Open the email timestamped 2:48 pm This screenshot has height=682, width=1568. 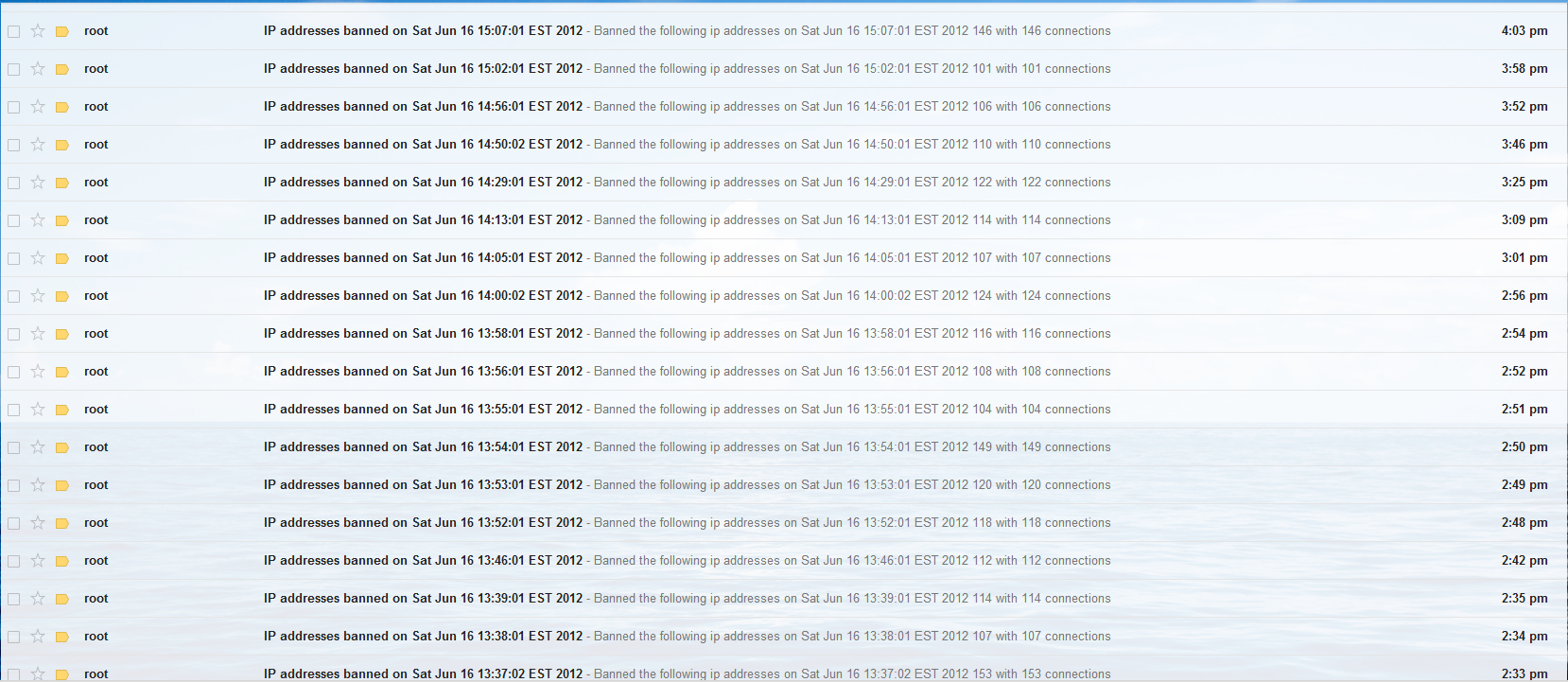784,523
